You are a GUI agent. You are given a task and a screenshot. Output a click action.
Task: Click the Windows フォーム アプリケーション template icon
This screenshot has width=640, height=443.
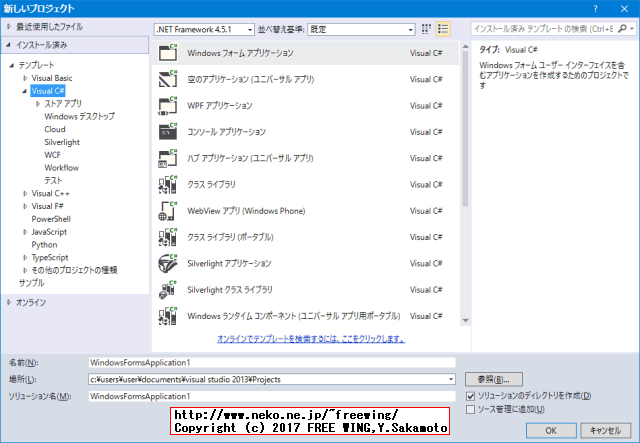168,53
